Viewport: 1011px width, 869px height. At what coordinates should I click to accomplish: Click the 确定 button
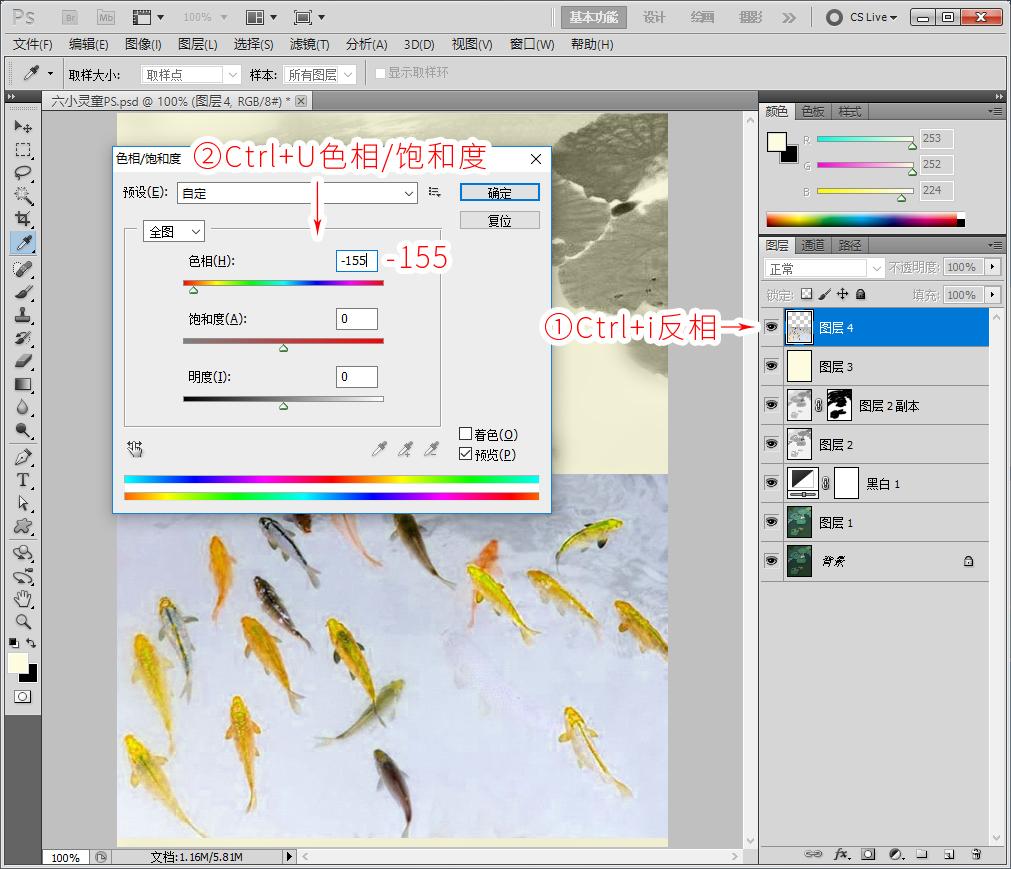[500, 193]
